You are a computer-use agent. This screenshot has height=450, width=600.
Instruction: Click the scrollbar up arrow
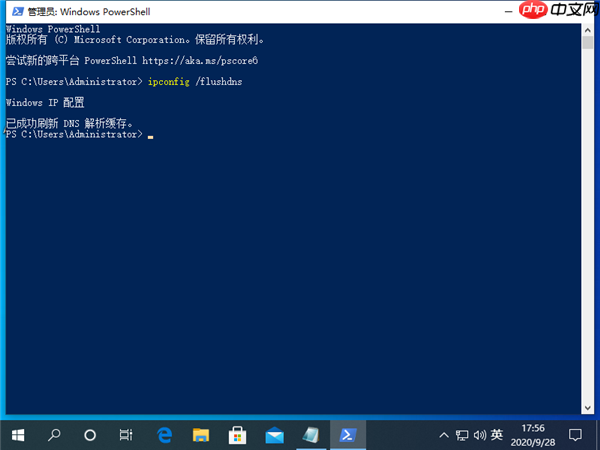coord(587,30)
